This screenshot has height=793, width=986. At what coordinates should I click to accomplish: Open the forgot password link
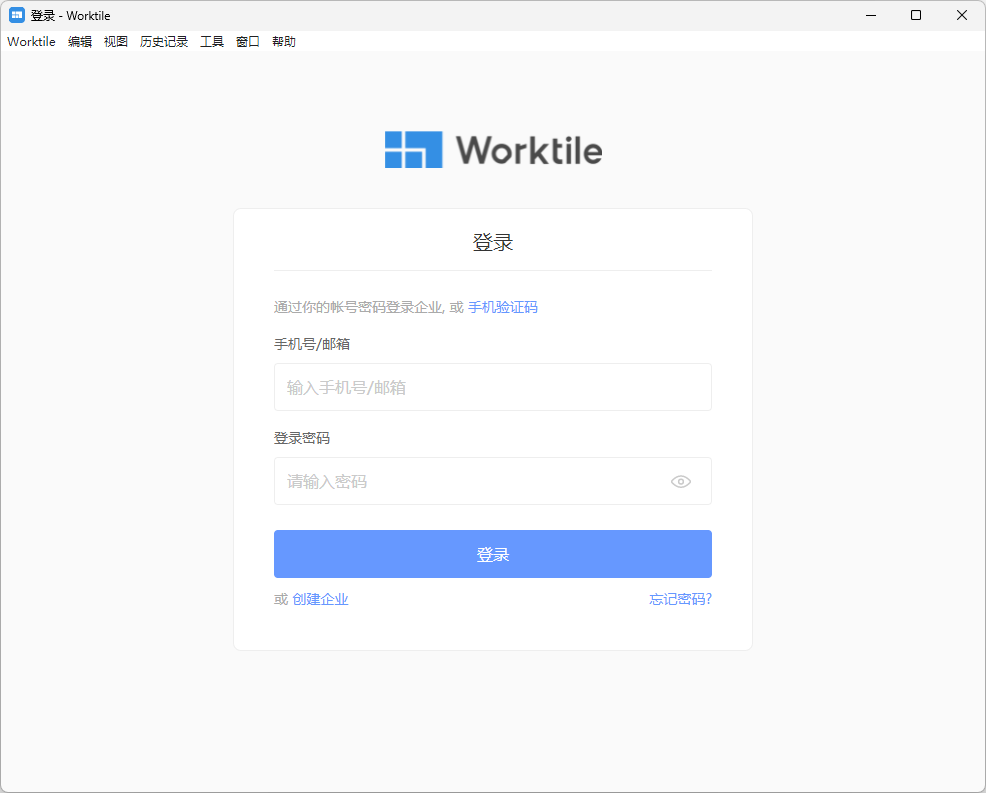tap(679, 598)
